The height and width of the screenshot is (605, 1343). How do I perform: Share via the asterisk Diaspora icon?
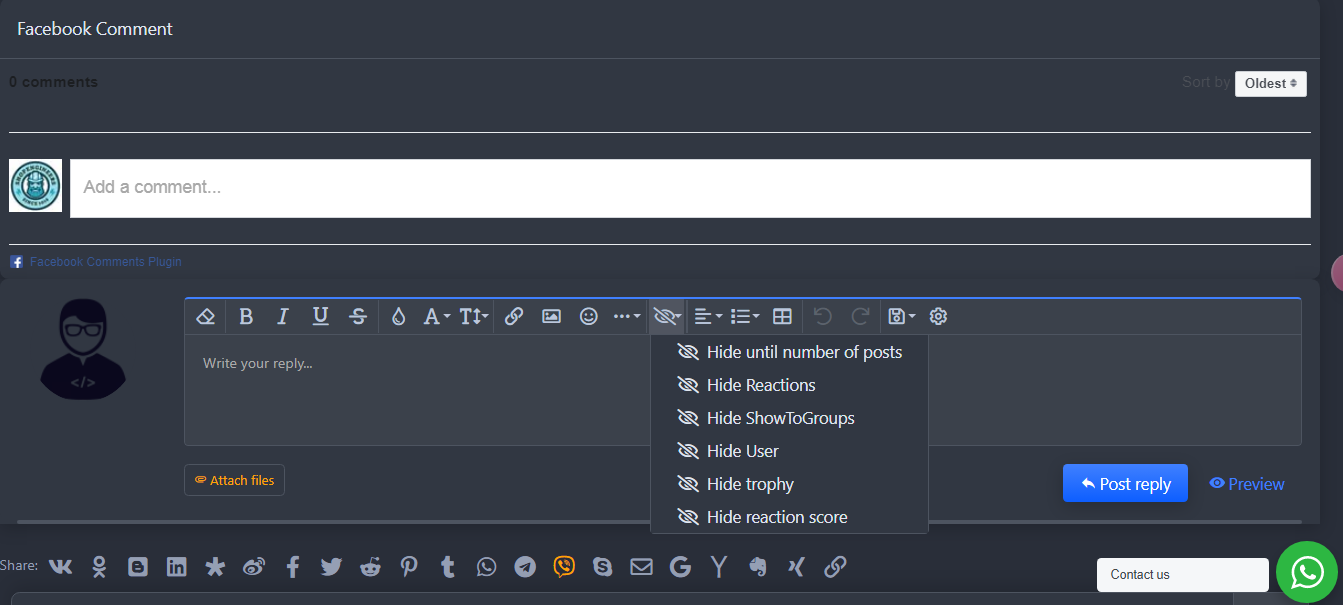point(215,567)
